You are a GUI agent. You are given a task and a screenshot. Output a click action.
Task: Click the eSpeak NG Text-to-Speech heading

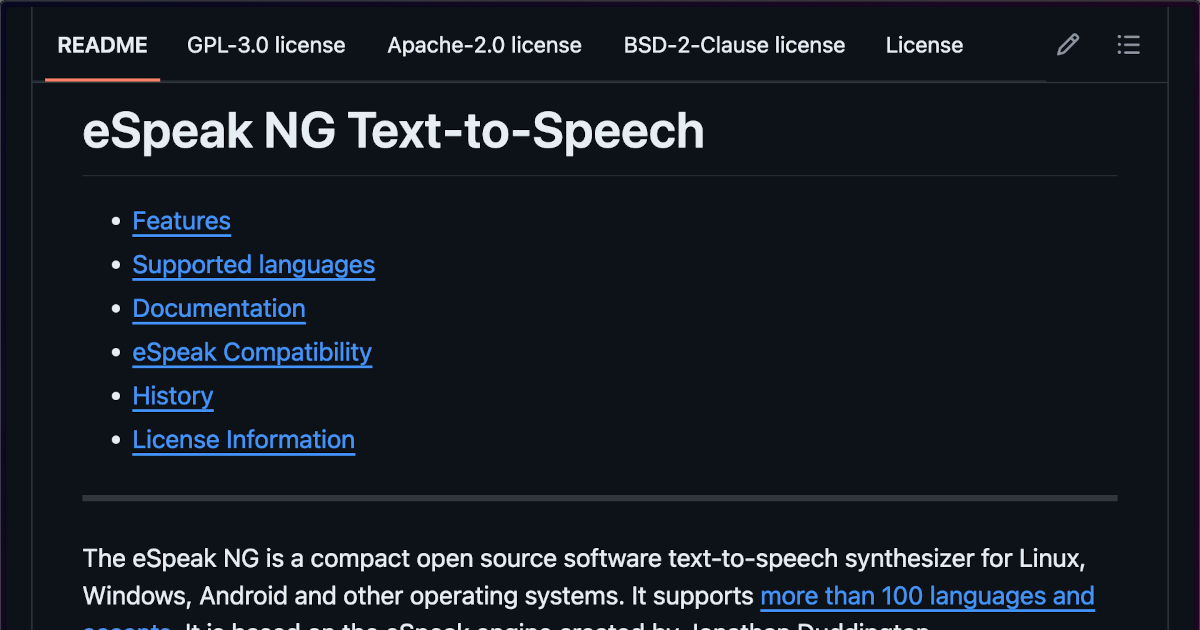tap(394, 130)
